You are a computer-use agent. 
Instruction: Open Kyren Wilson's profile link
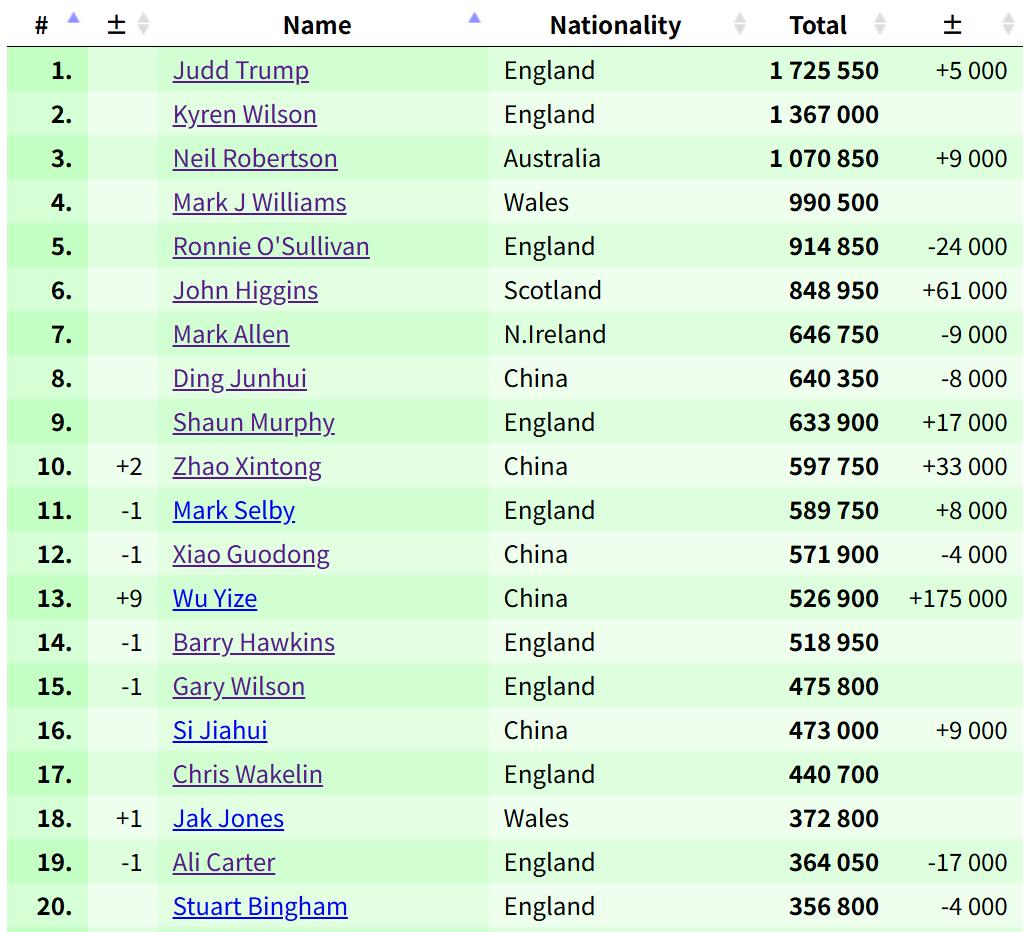click(244, 115)
